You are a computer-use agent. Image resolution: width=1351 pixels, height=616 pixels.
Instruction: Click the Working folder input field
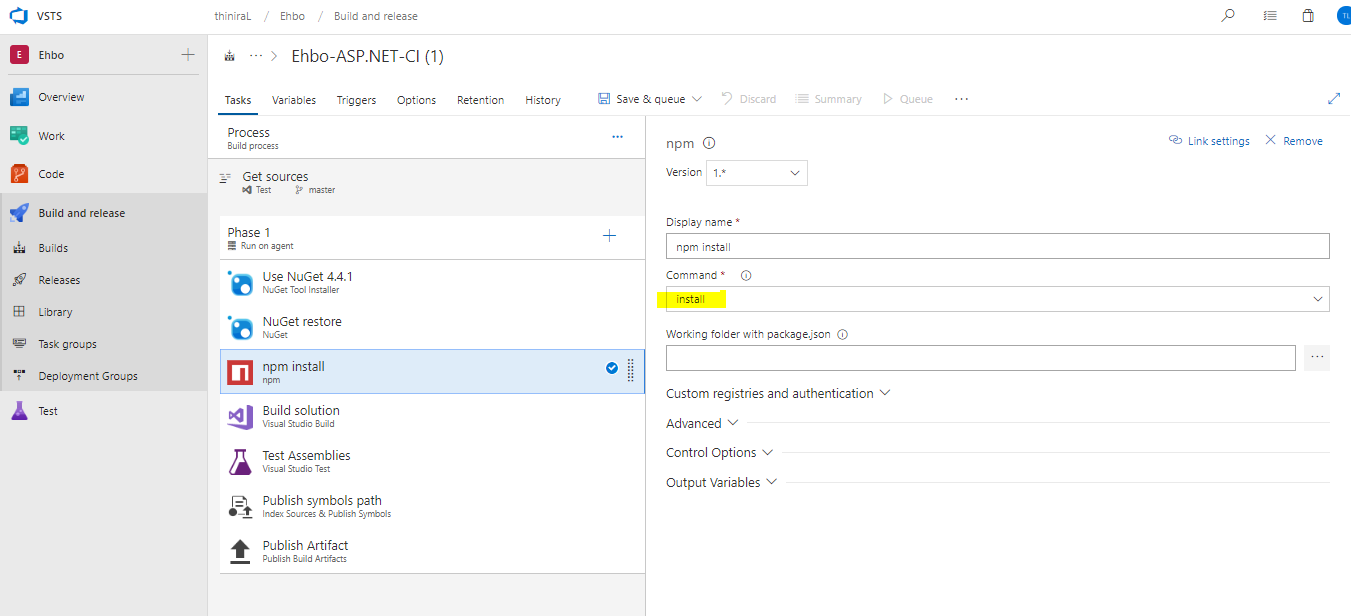pyautogui.click(x=981, y=358)
